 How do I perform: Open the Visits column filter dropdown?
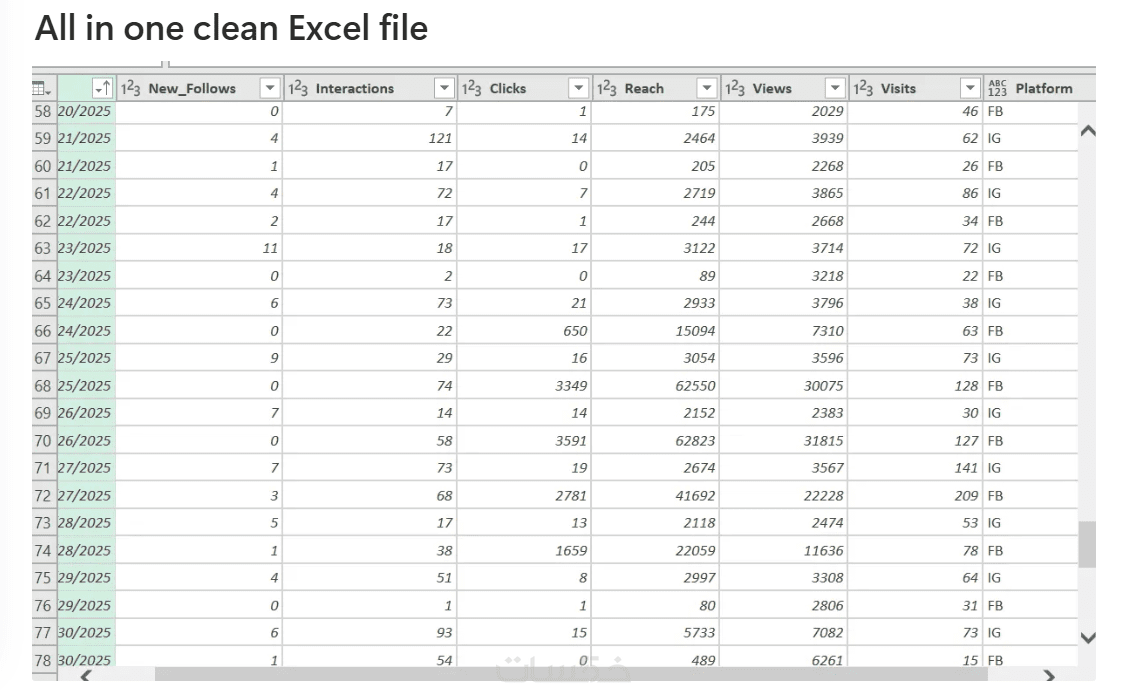[x=969, y=88]
